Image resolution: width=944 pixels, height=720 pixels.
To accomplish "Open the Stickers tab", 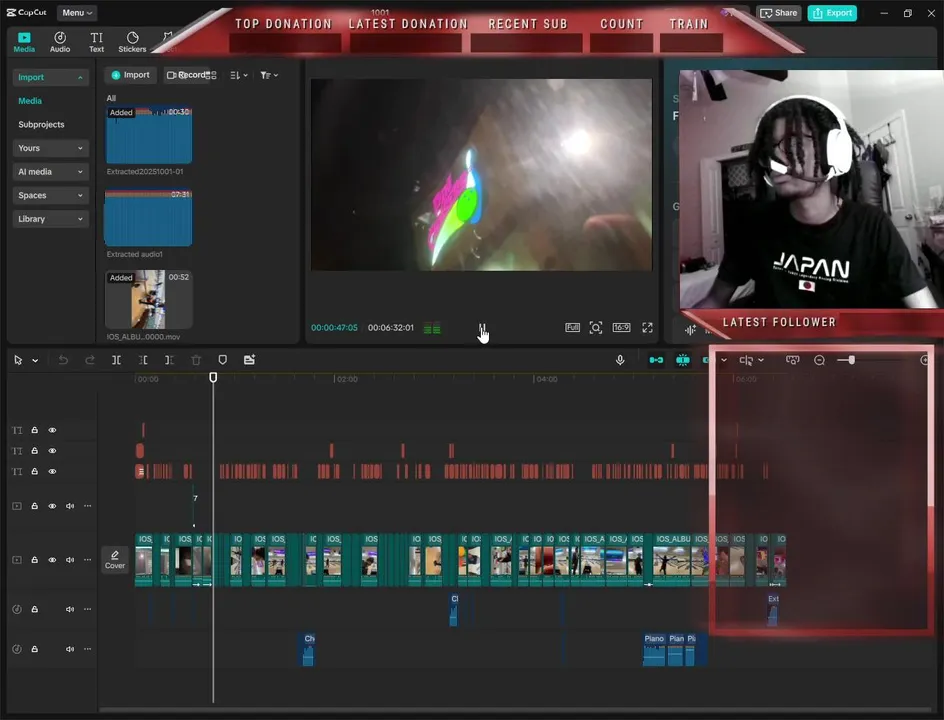I will click(132, 42).
